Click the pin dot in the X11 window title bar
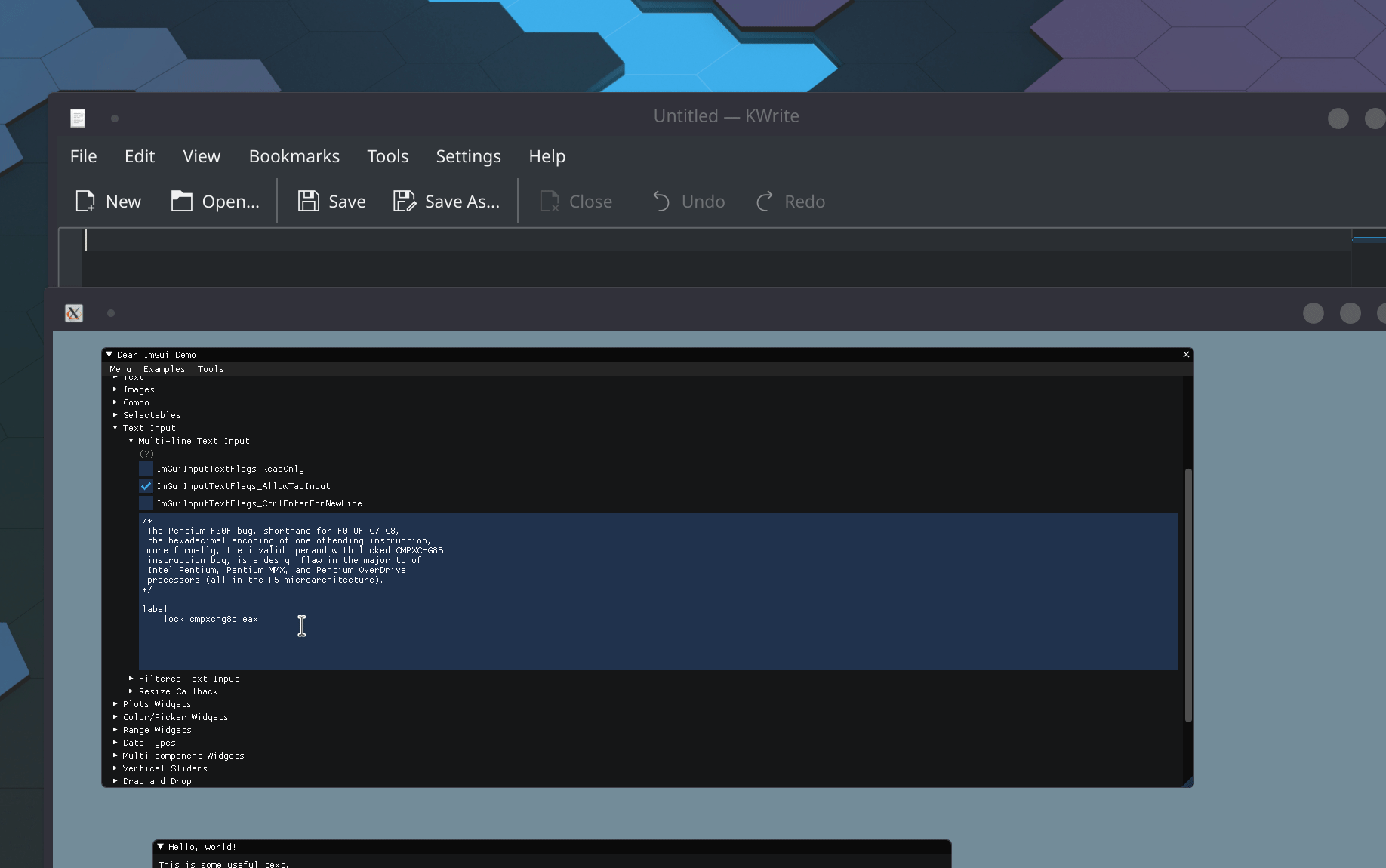The height and width of the screenshot is (868, 1386). coord(111,313)
